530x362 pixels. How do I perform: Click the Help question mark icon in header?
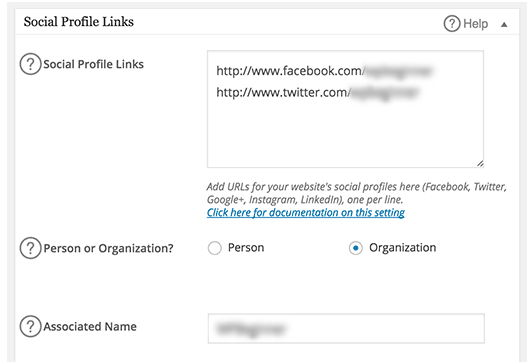(x=452, y=24)
